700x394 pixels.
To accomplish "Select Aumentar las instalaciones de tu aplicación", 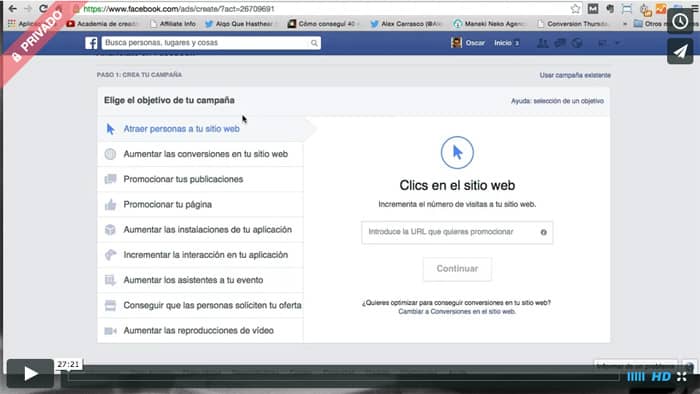I will point(200,230).
